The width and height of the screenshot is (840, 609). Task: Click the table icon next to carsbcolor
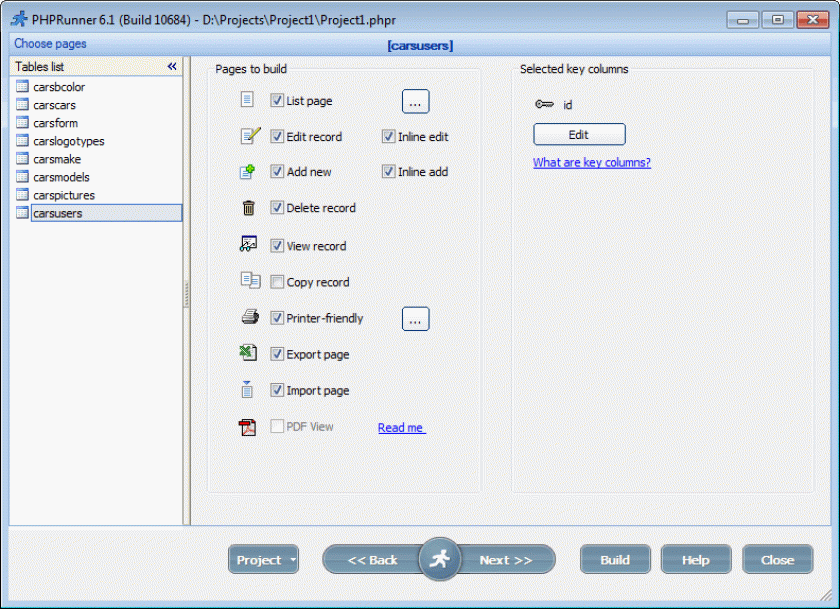tap(22, 86)
